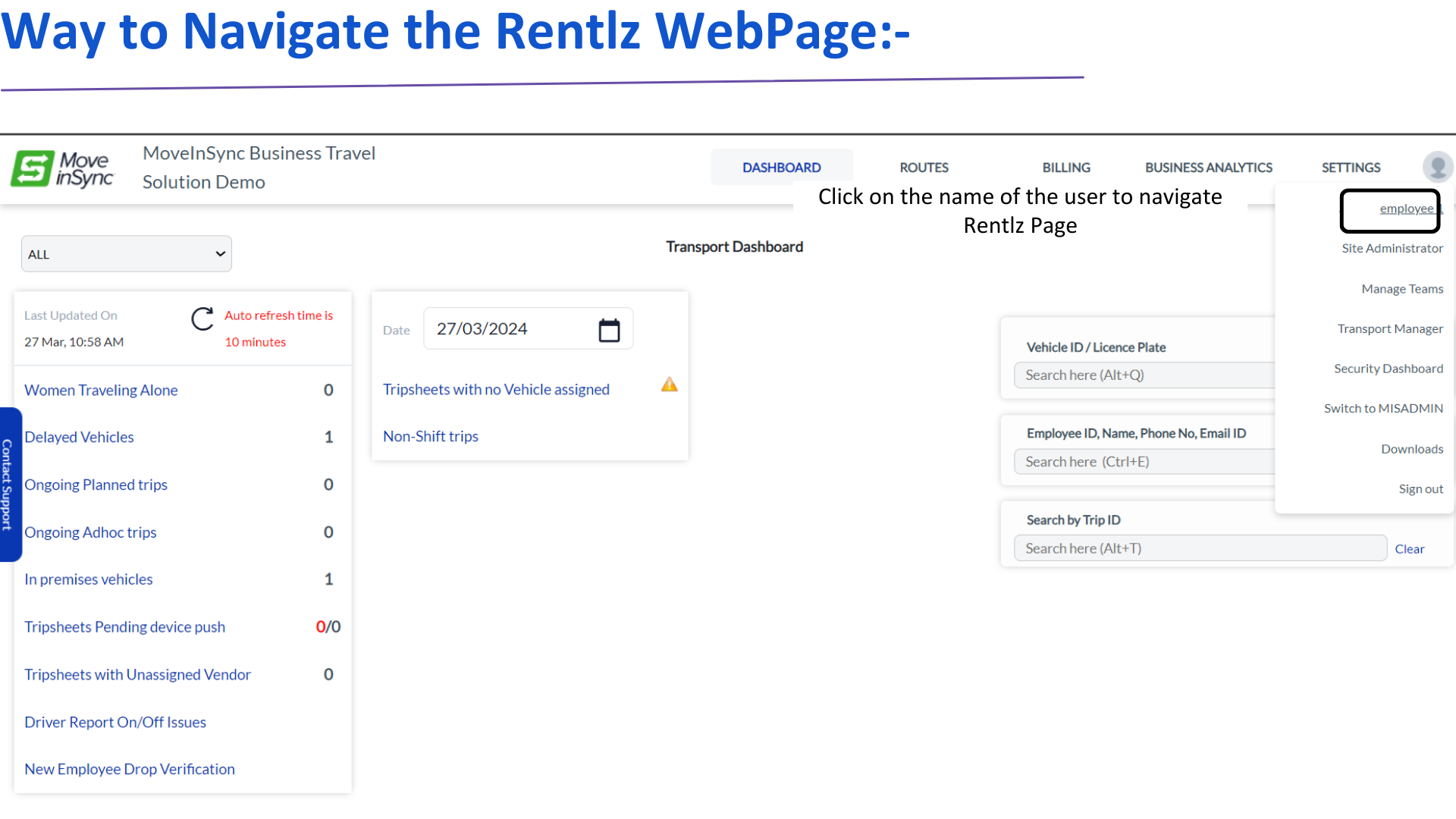Click the yellow warning triangle icon
Screen dimensions: 1456x819
point(669,384)
